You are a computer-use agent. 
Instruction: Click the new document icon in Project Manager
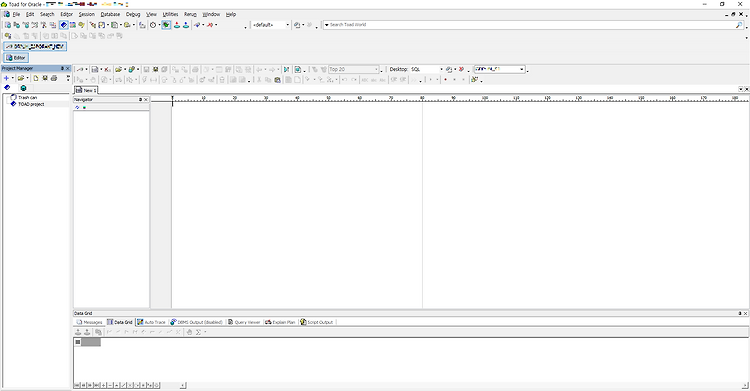35,78
